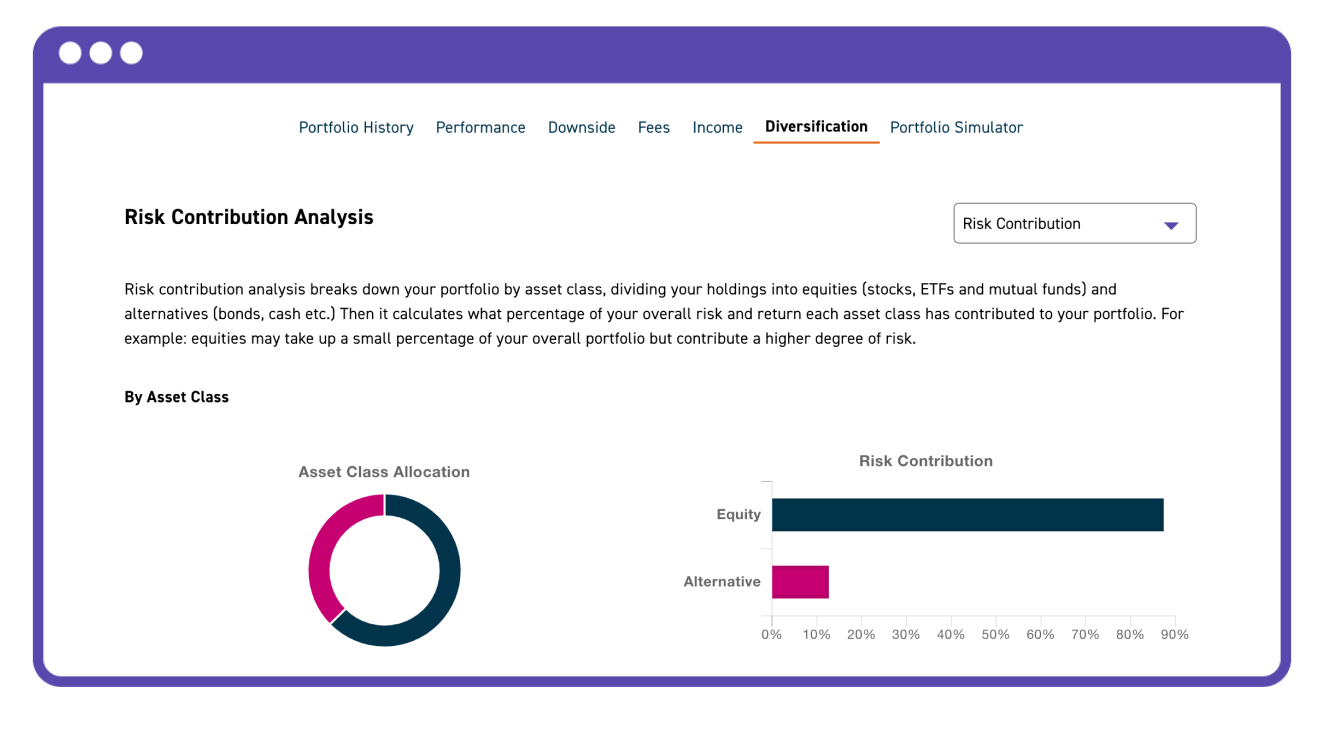Open the Portfolio Simulator tab
This screenshot has height=751, width=1324.
point(956,127)
